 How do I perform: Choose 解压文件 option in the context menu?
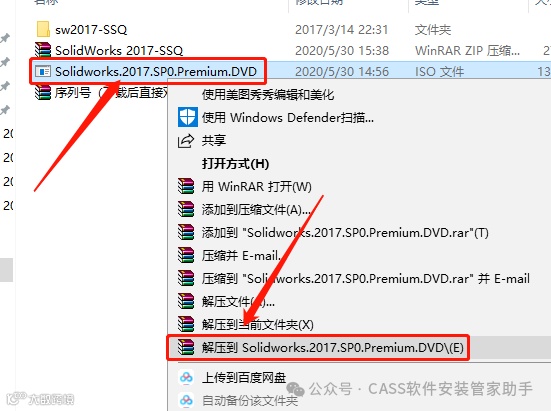(x=238, y=301)
